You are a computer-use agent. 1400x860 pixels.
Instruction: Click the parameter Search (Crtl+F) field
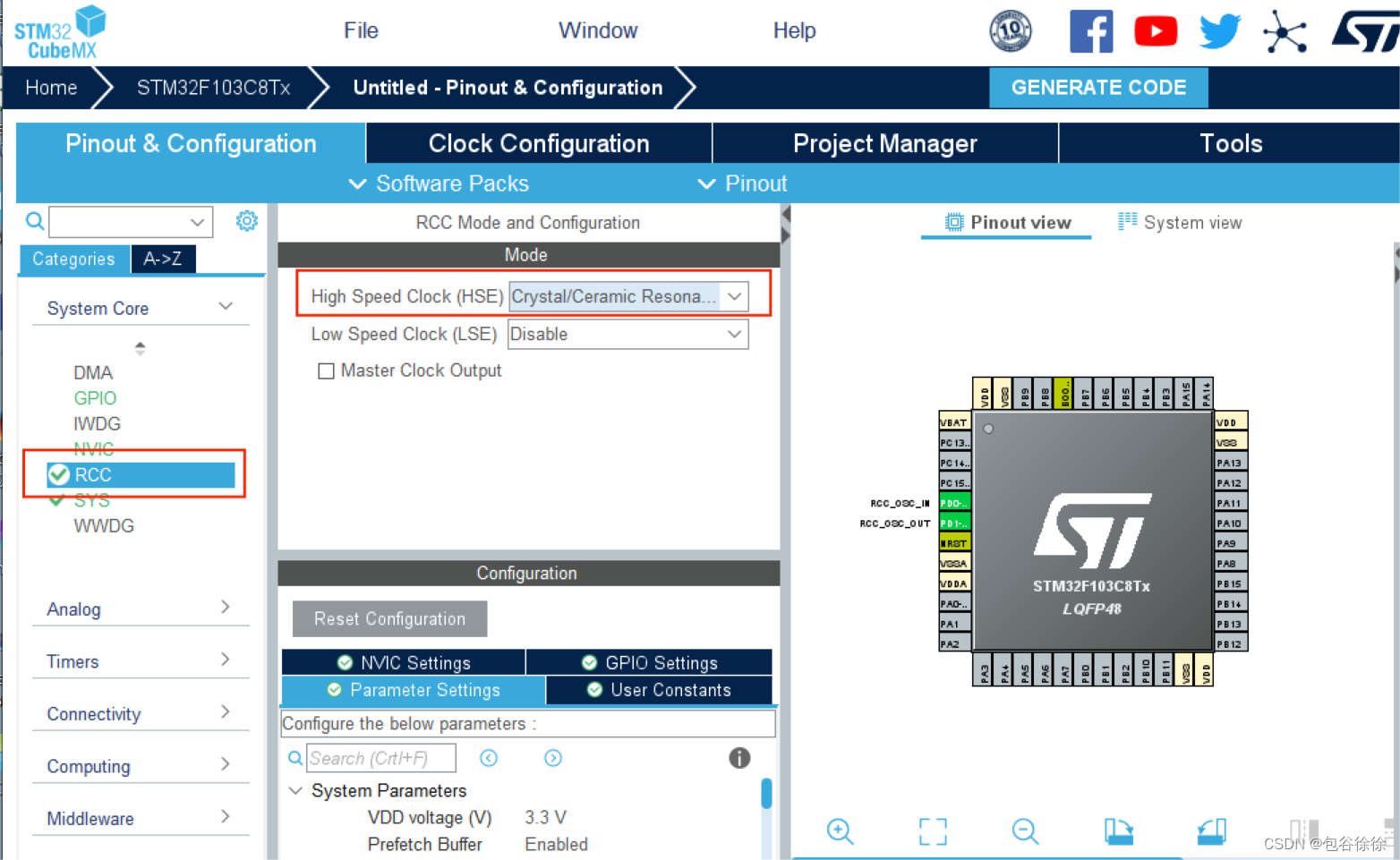(381, 758)
